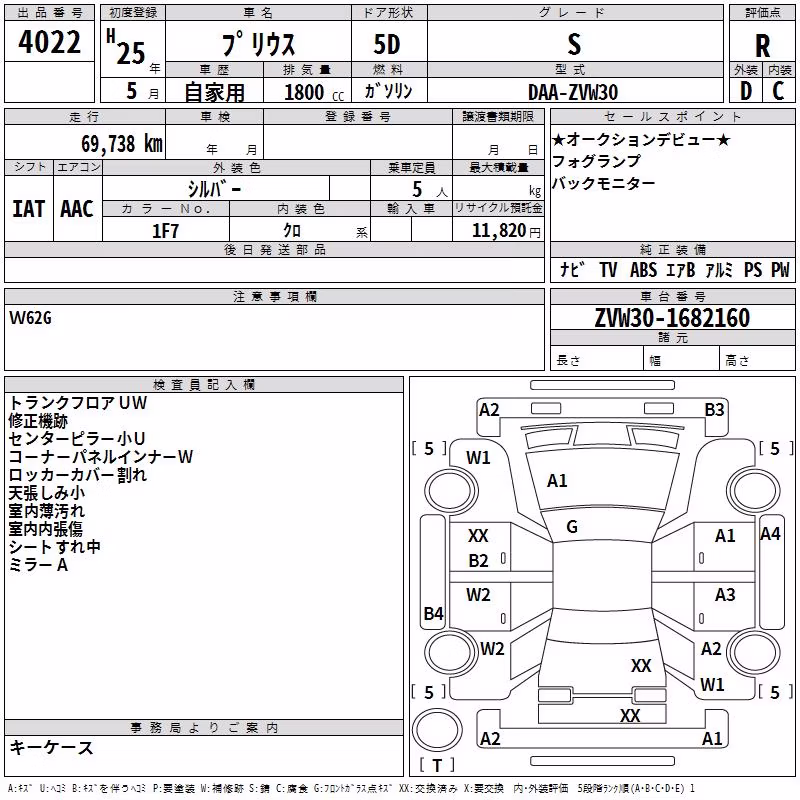Click the door type value 5D
Screen dimensions: 800x800
[387, 44]
